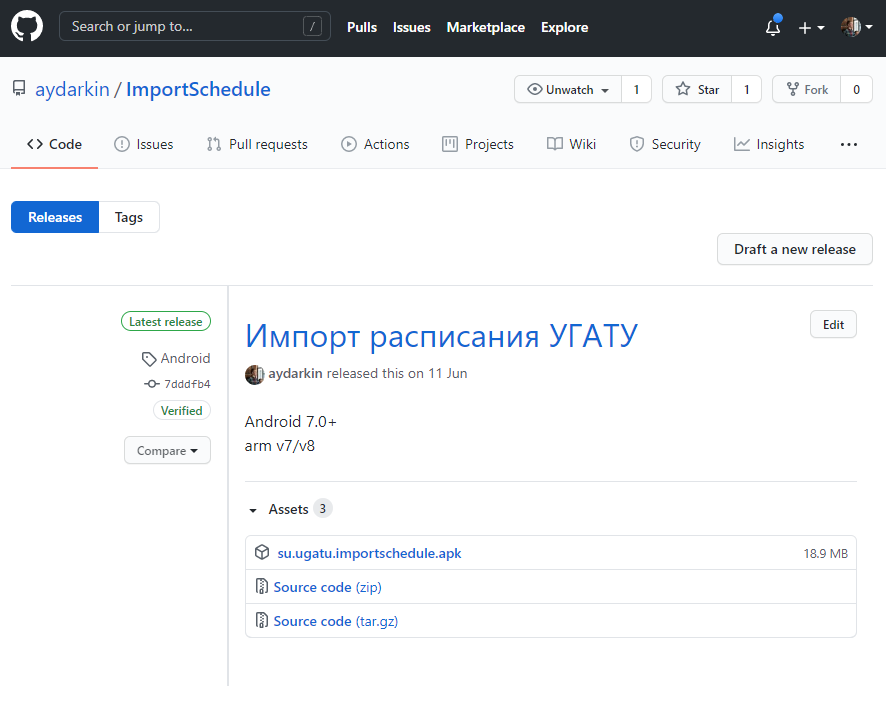This screenshot has height=705, width=886.
Task: Click the GitHub logo icon
Action: [x=27, y=27]
